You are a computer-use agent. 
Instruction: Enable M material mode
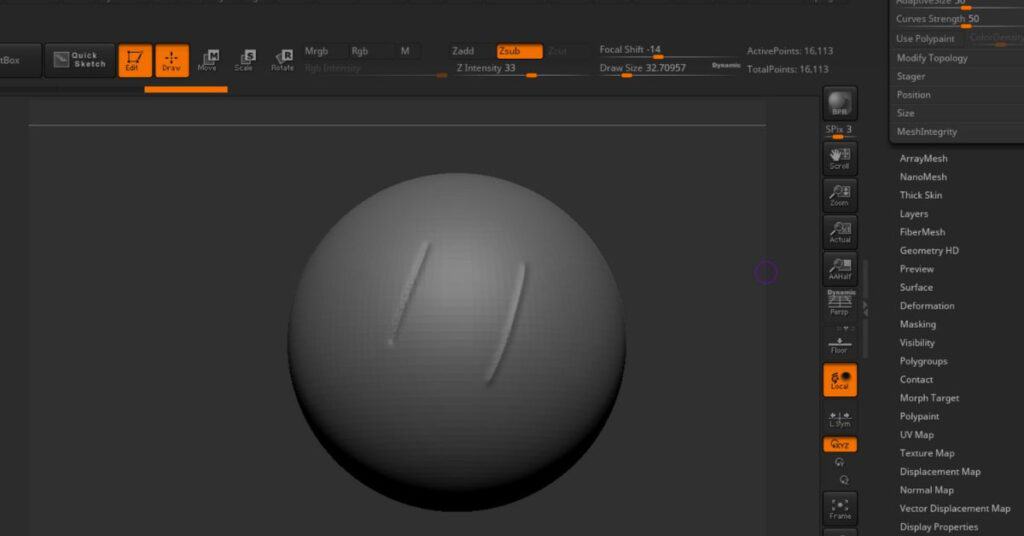pyautogui.click(x=405, y=51)
